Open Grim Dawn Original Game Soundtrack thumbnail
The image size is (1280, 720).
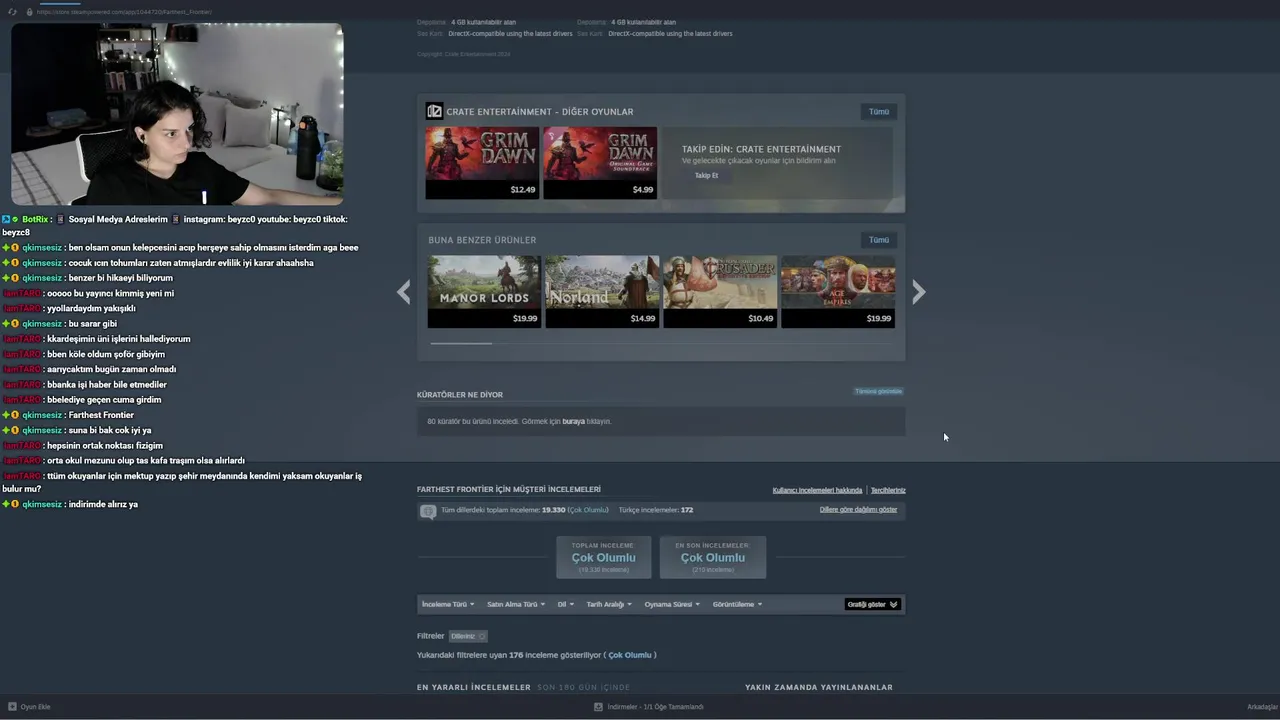pyautogui.click(x=600, y=162)
